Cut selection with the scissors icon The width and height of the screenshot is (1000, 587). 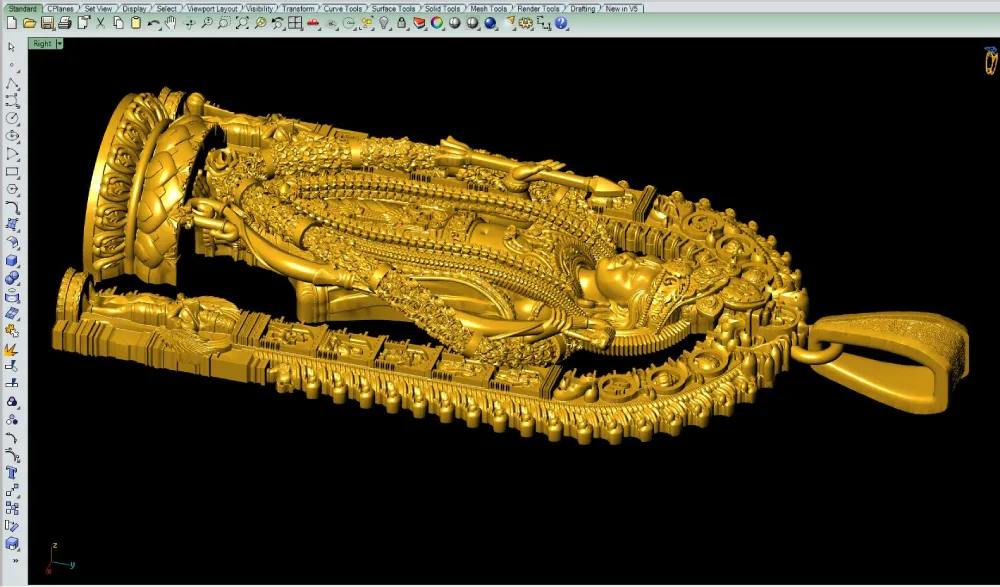tap(101, 23)
